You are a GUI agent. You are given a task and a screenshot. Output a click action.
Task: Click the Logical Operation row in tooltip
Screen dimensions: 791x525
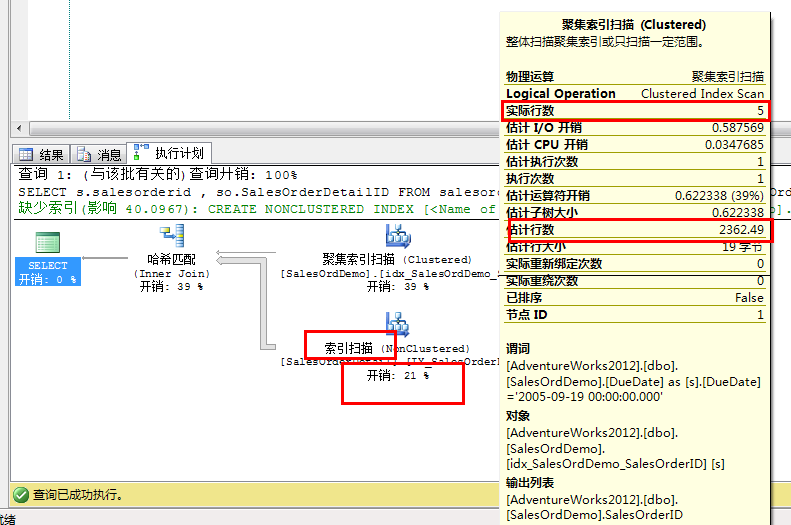[635, 94]
